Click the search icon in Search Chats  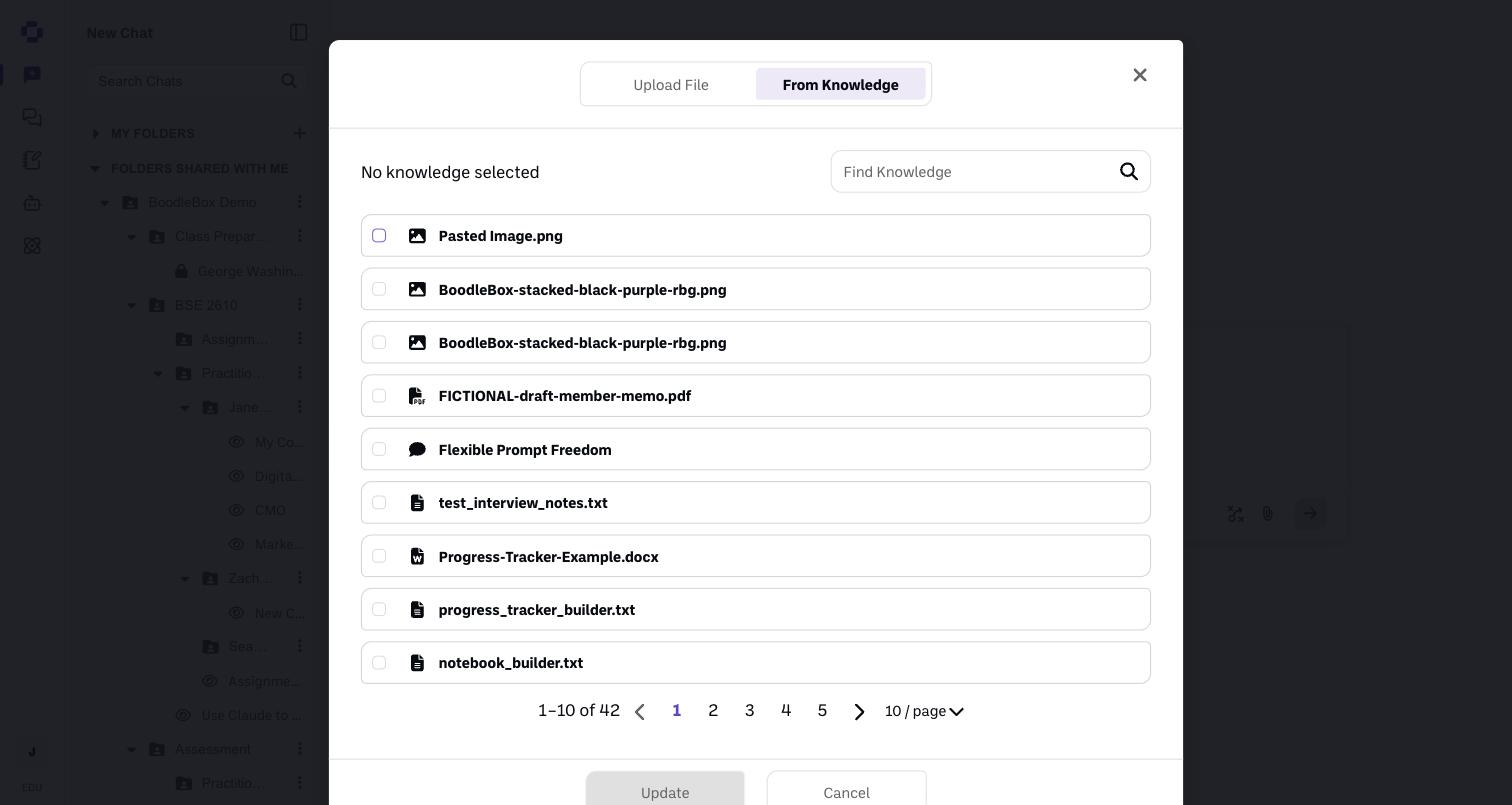click(289, 81)
